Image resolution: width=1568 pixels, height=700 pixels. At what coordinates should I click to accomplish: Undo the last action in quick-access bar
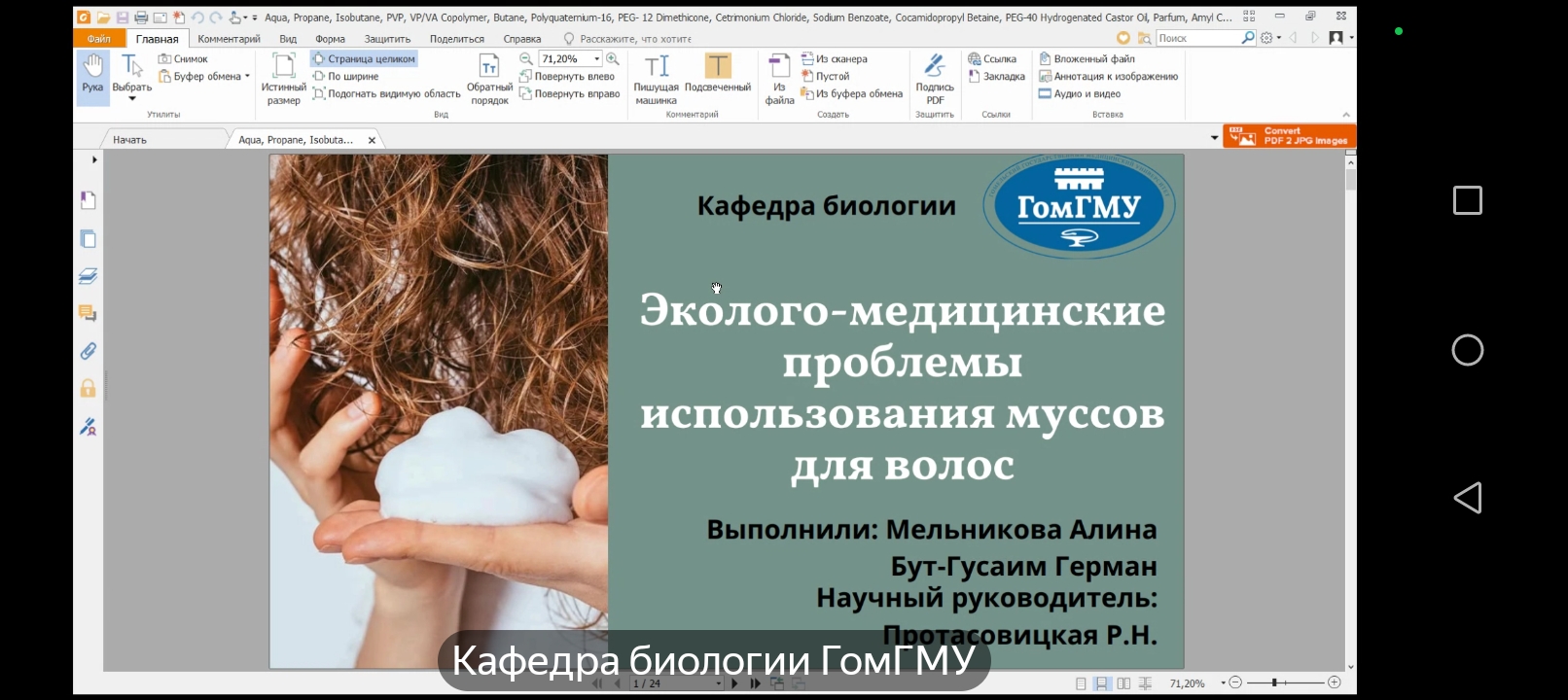(x=197, y=17)
